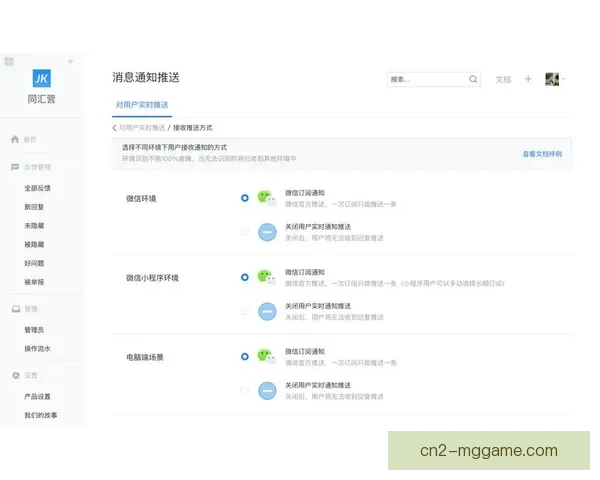
Task: Click the 同汇营 product name
Action: coord(41,99)
